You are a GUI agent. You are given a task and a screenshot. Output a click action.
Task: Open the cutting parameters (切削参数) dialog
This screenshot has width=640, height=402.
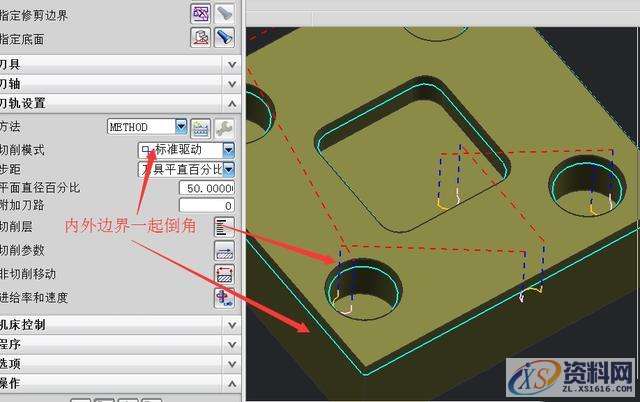click(224, 250)
